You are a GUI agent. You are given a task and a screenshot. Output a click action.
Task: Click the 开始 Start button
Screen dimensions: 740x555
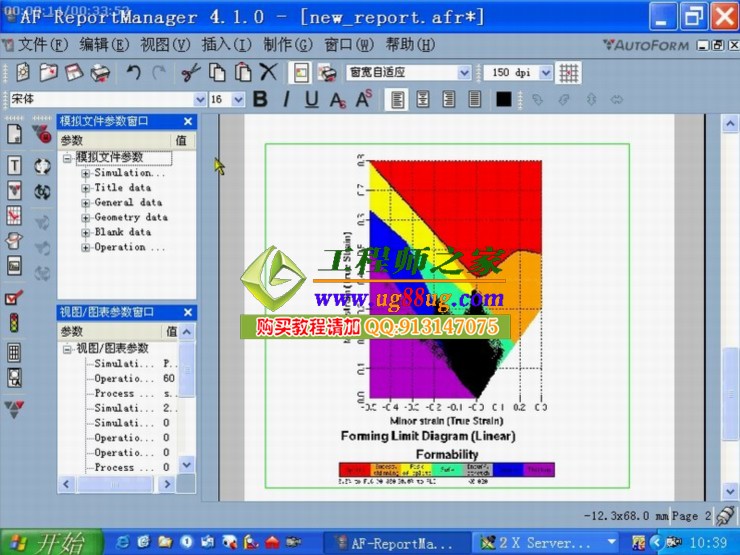(x=50, y=543)
